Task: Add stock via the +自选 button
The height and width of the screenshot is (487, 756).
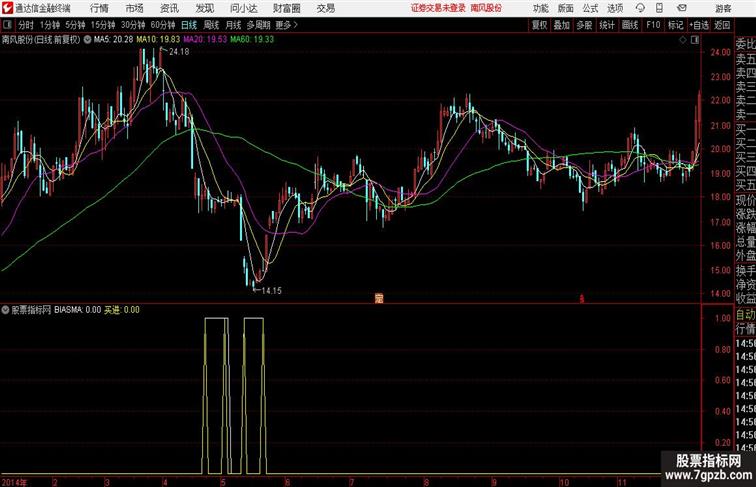Action: click(x=699, y=25)
